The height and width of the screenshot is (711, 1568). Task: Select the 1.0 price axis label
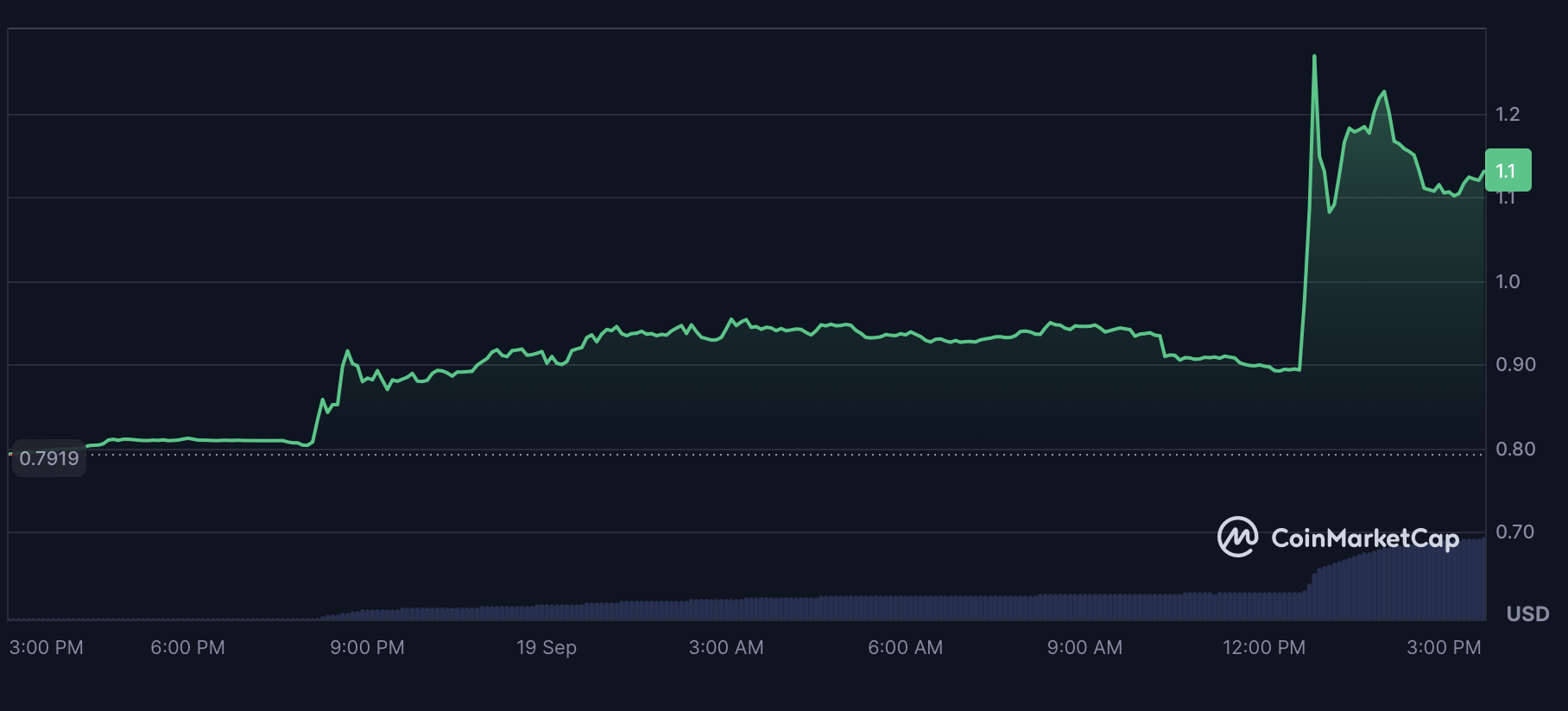coord(1508,281)
